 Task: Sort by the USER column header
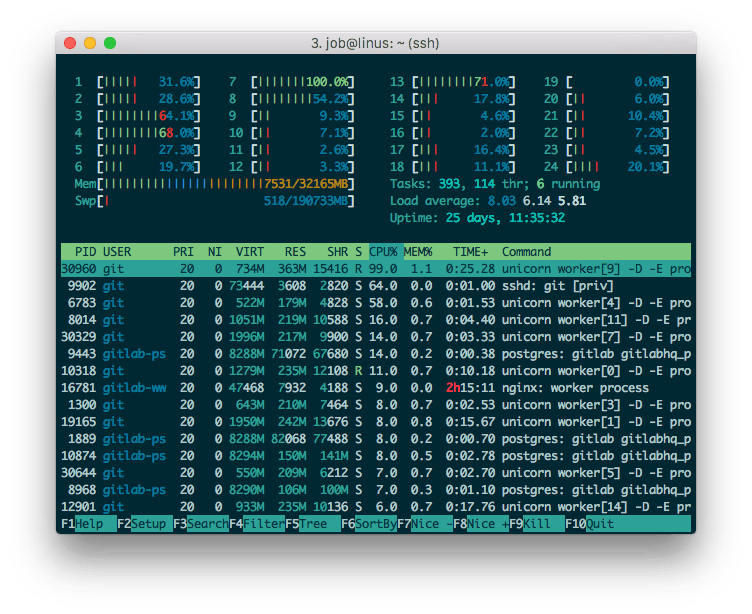click(x=117, y=252)
